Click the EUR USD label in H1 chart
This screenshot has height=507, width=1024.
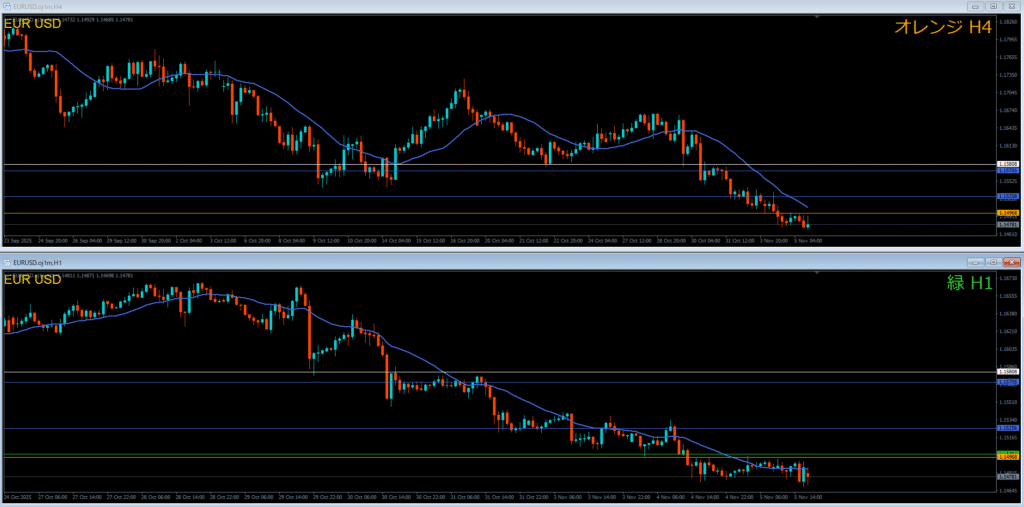coord(33,279)
